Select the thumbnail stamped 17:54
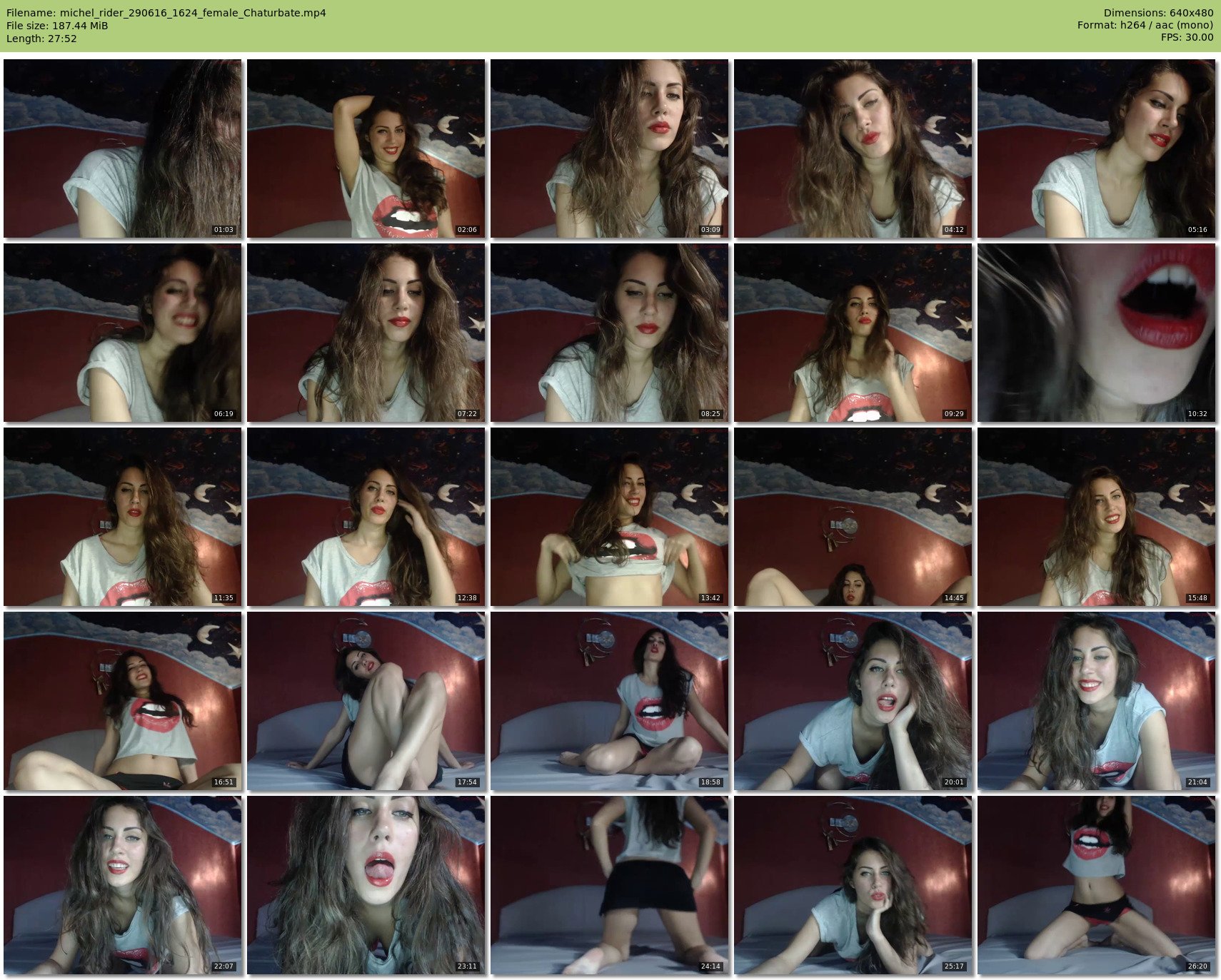Viewport: 1221px width, 980px height. click(366, 701)
